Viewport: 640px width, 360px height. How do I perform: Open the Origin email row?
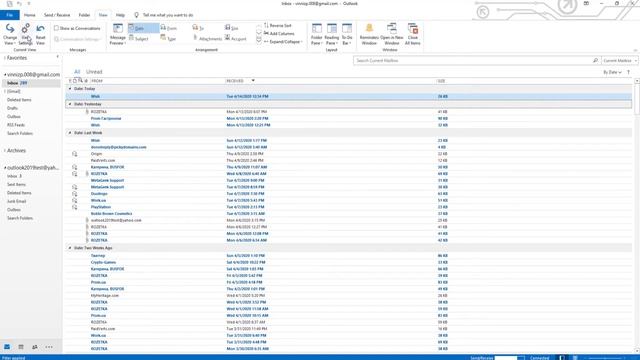coord(349,154)
